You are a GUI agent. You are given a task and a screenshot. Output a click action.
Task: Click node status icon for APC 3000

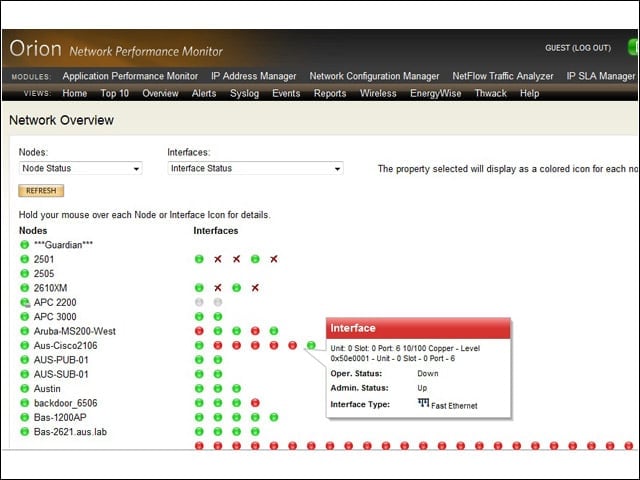point(24,316)
